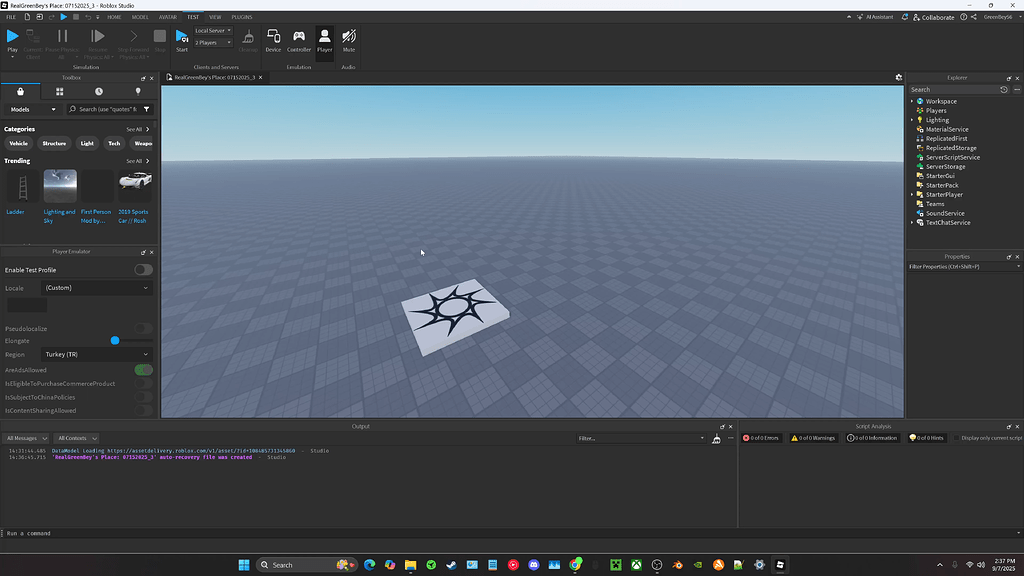1024x576 pixels.
Task: Clear the Output with the broom icon
Action: tap(716, 438)
